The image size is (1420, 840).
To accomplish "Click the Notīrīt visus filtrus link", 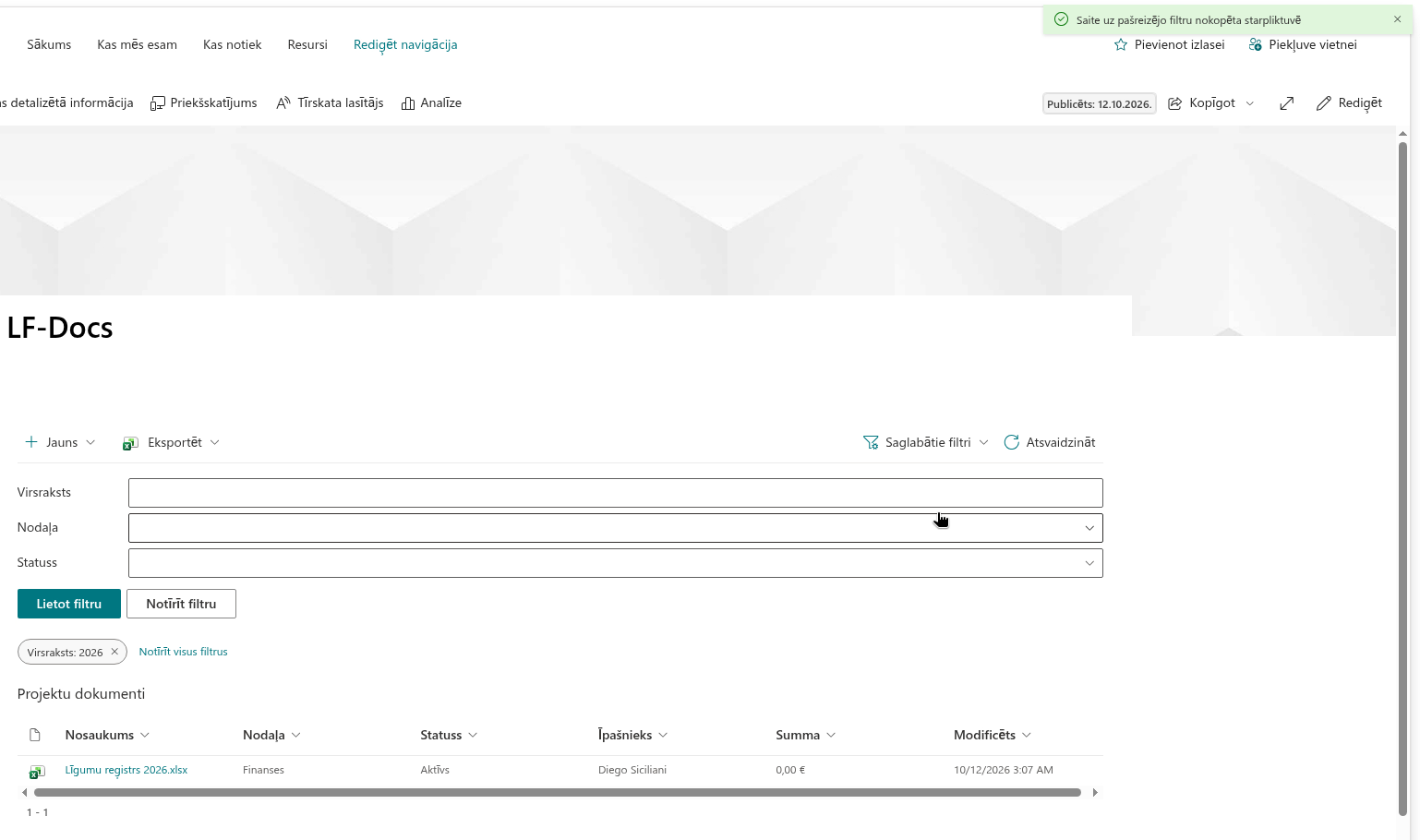I will (x=183, y=652).
